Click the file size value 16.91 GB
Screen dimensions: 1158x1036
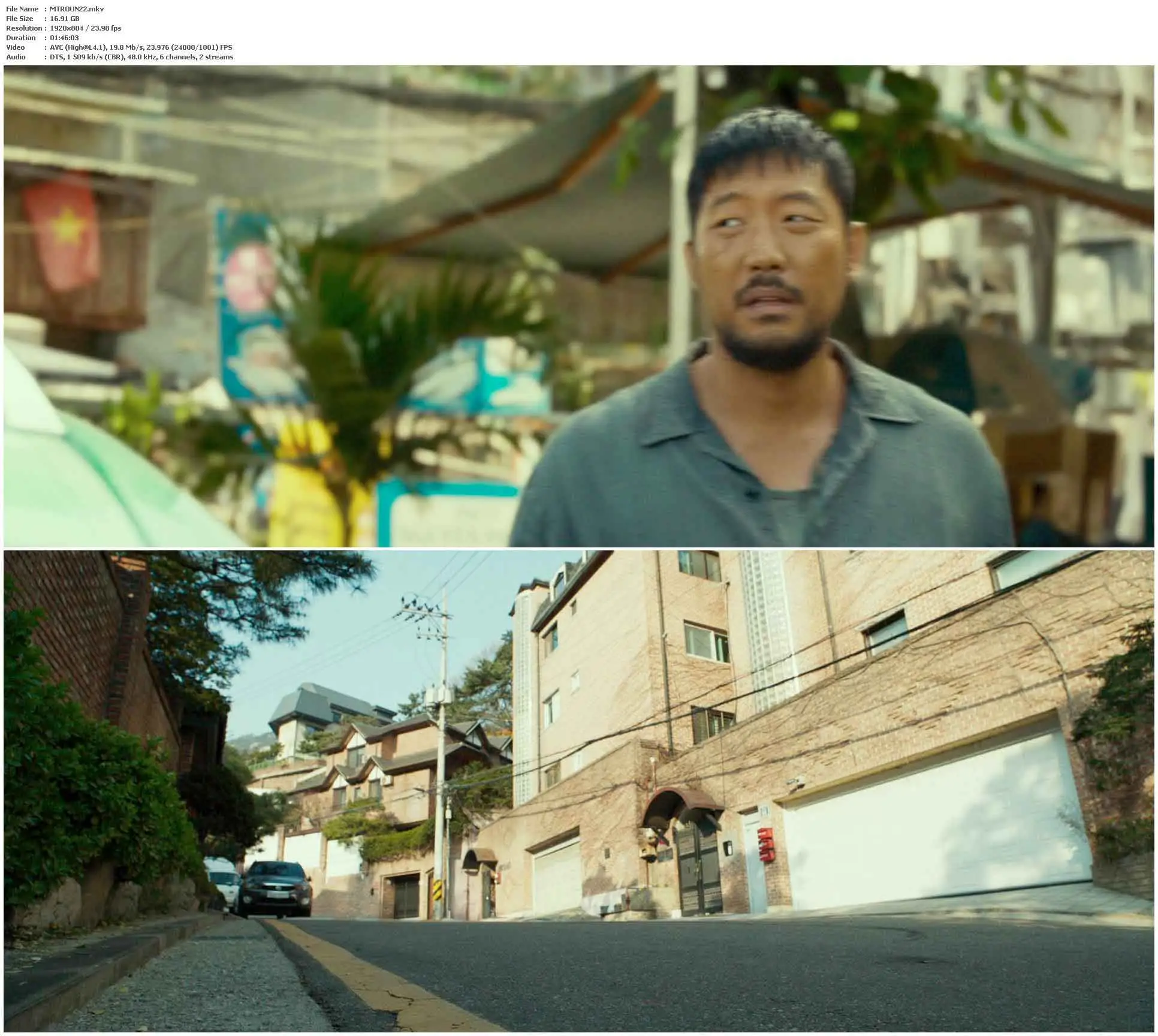(x=65, y=19)
